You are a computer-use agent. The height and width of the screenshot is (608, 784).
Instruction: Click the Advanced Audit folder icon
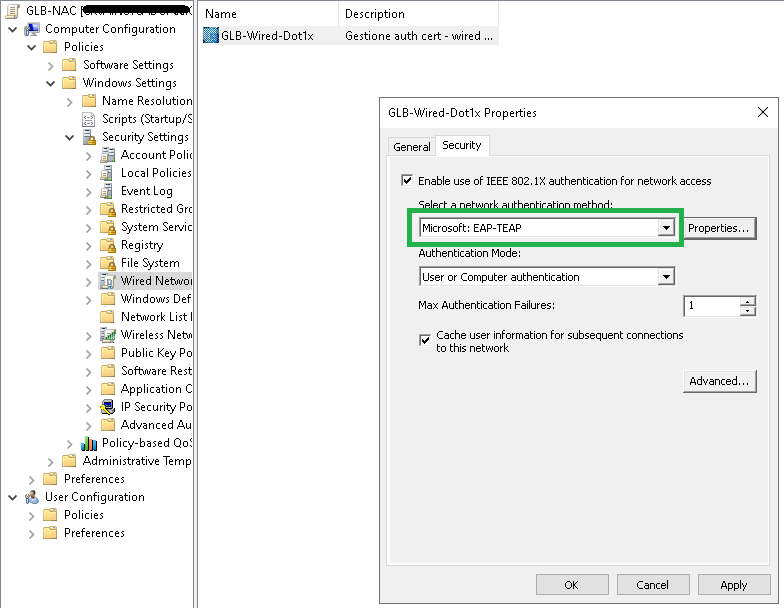tap(108, 425)
